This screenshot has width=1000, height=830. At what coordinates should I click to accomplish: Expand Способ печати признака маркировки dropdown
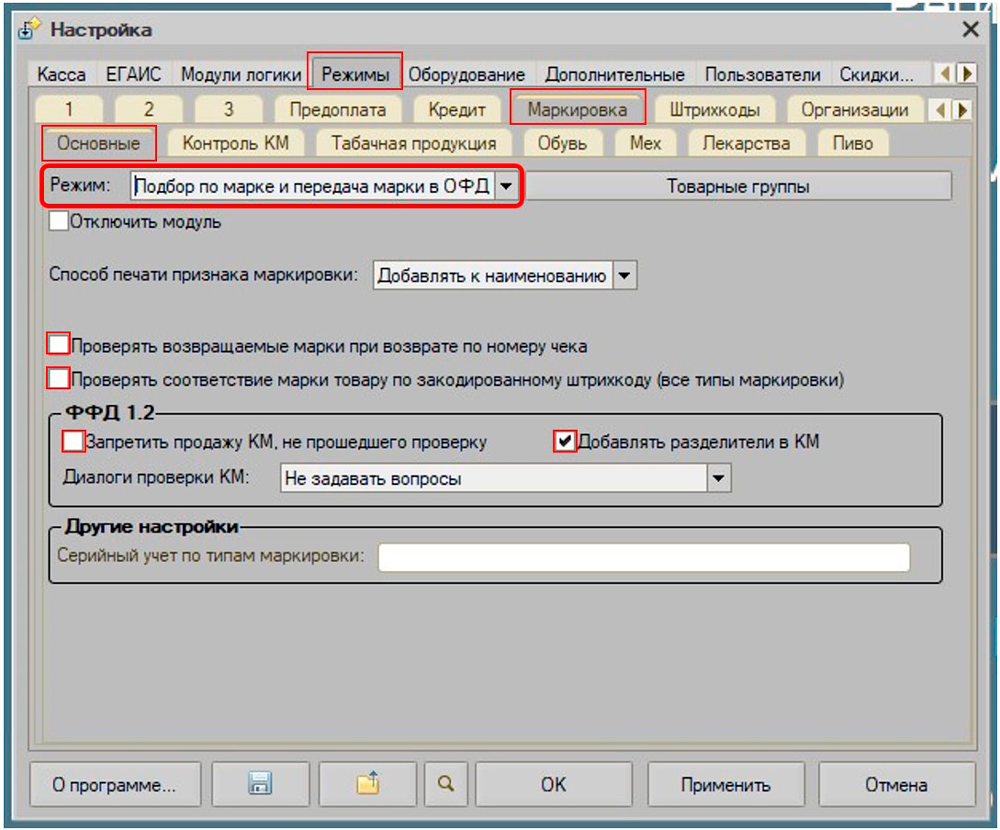point(625,276)
